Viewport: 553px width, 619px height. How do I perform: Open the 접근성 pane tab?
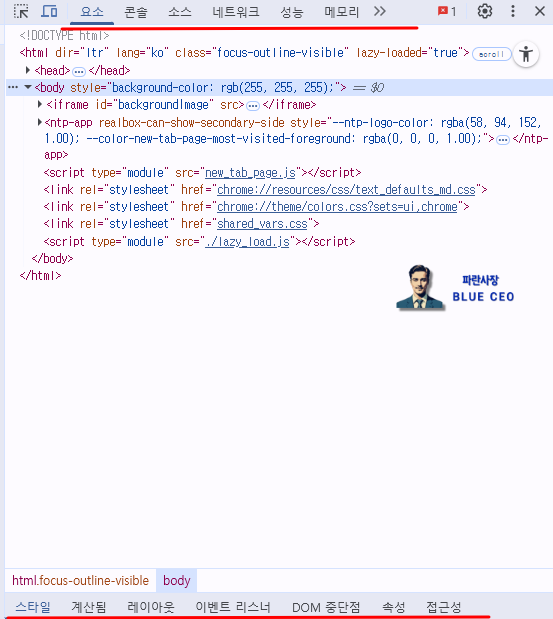pos(444,607)
